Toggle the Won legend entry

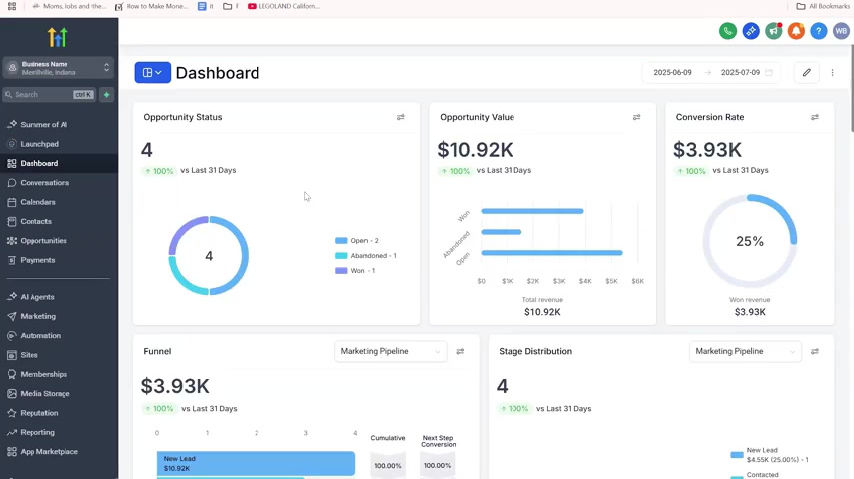[355, 270]
